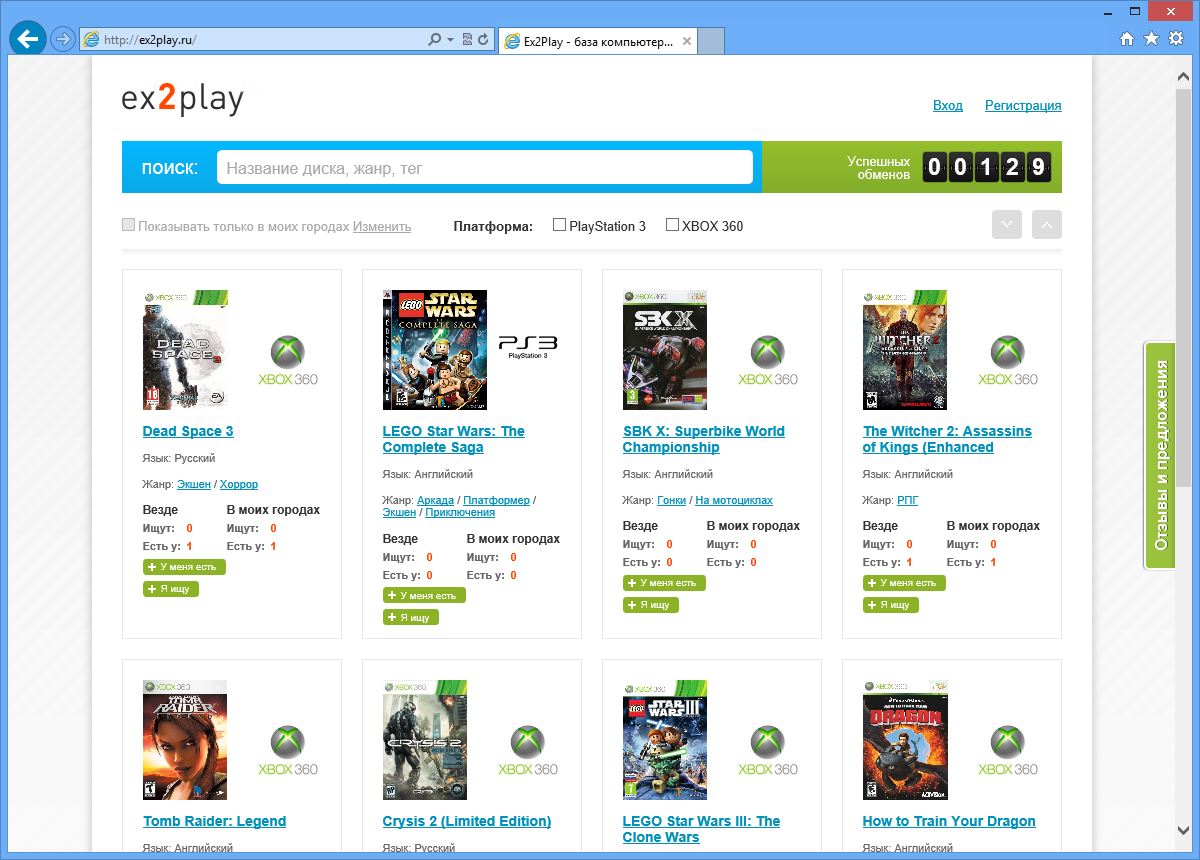Click the XBOX 360 logo beside Dead Space 3
The width and height of the screenshot is (1200, 860).
coord(288,361)
